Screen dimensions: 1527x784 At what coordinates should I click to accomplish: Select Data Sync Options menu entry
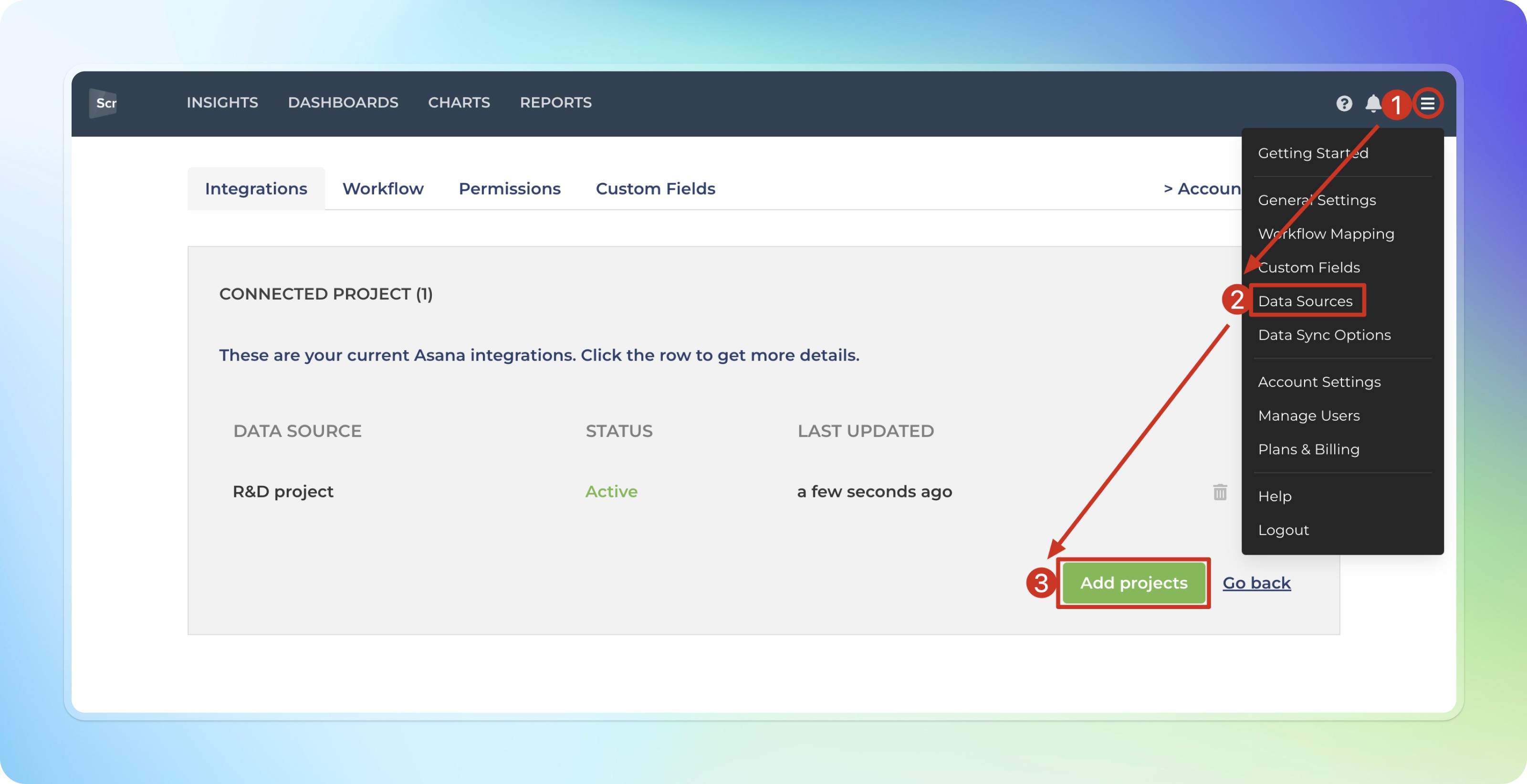1324,335
